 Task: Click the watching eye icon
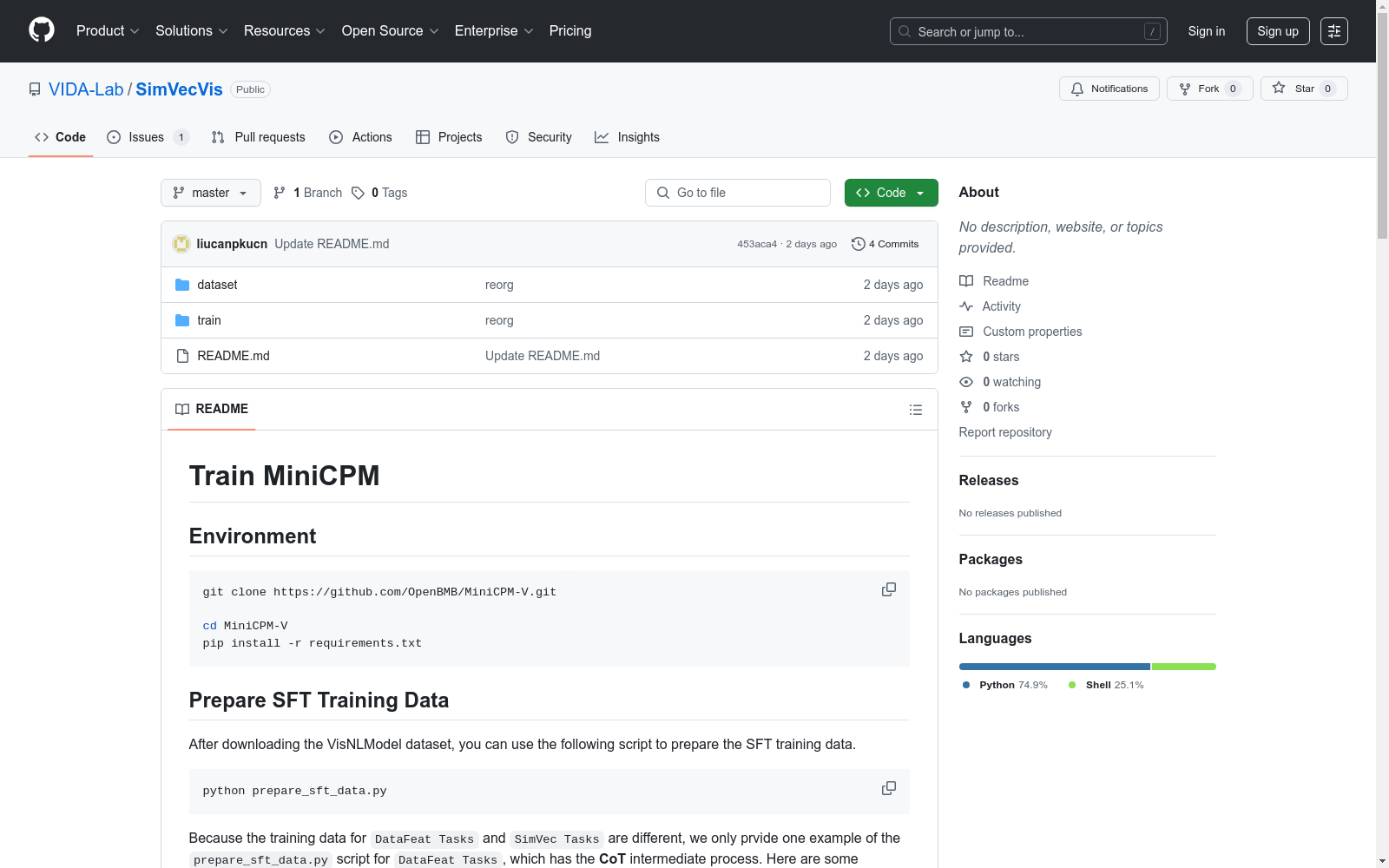966,382
